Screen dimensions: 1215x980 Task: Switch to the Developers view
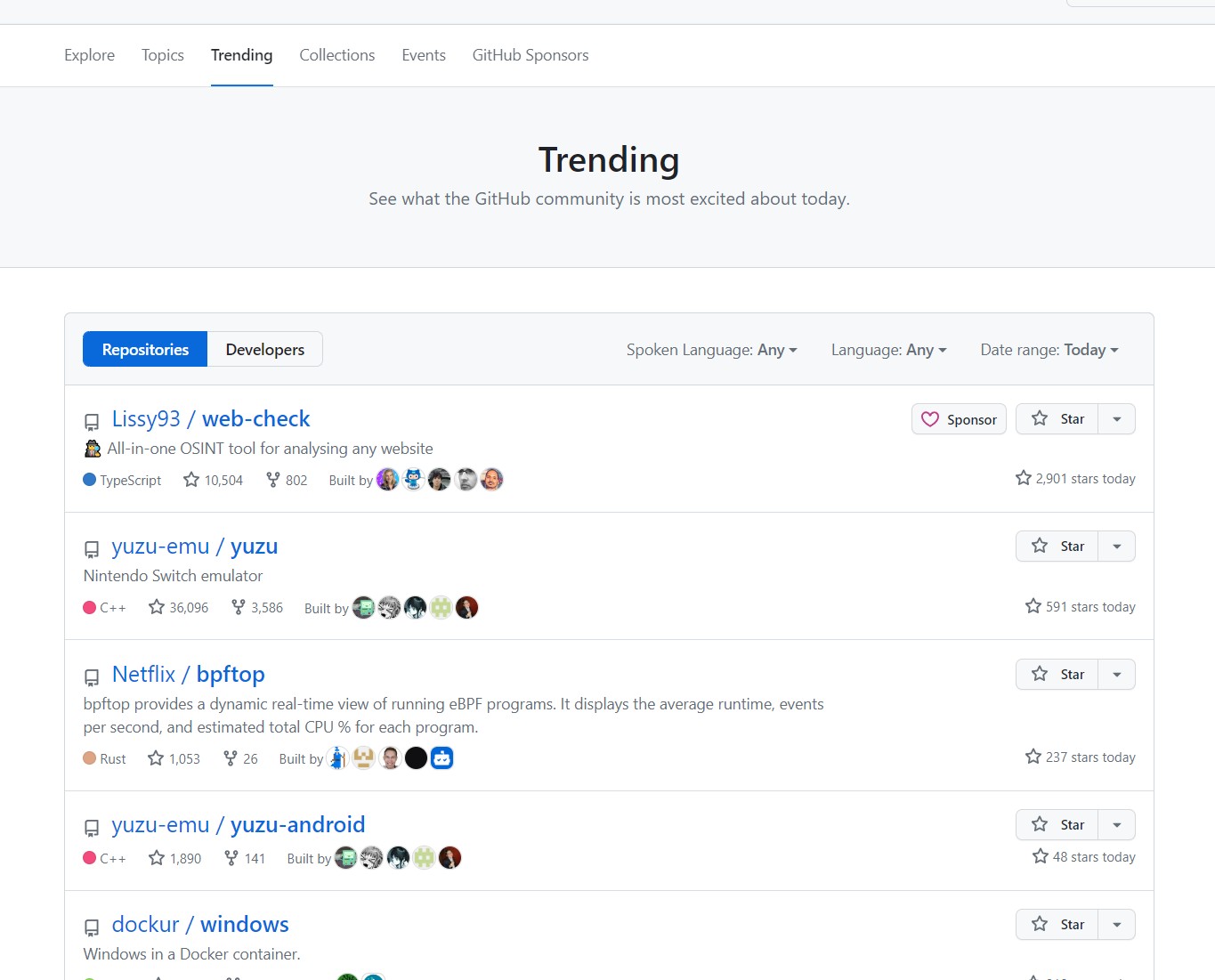point(265,349)
